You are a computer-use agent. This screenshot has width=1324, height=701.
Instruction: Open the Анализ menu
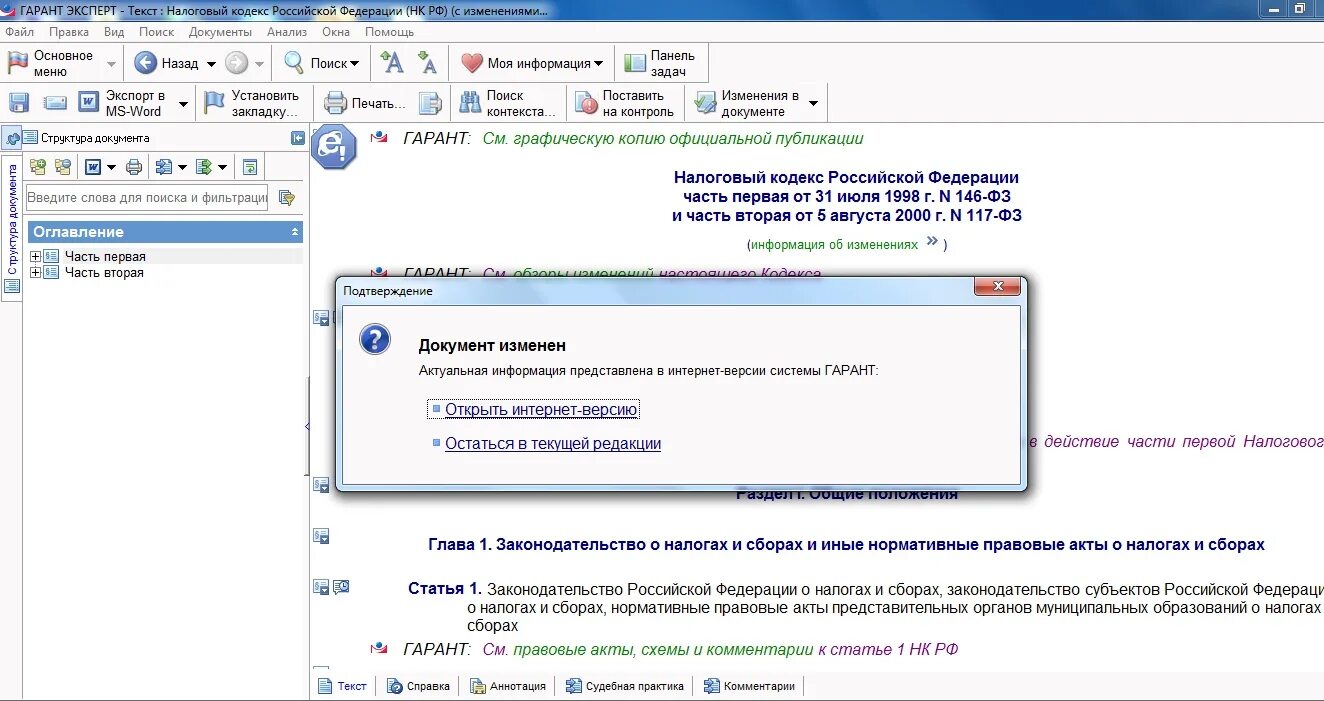[286, 31]
